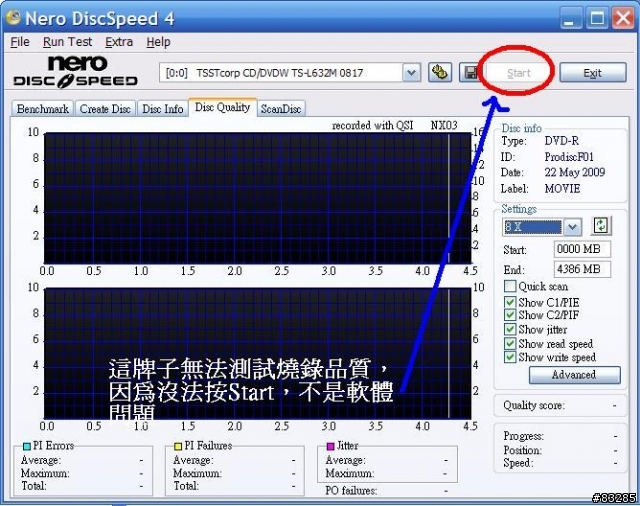Image resolution: width=640 pixels, height=506 pixels.
Task: Uncheck Show C1/PIE
Action: pyautogui.click(x=510, y=302)
